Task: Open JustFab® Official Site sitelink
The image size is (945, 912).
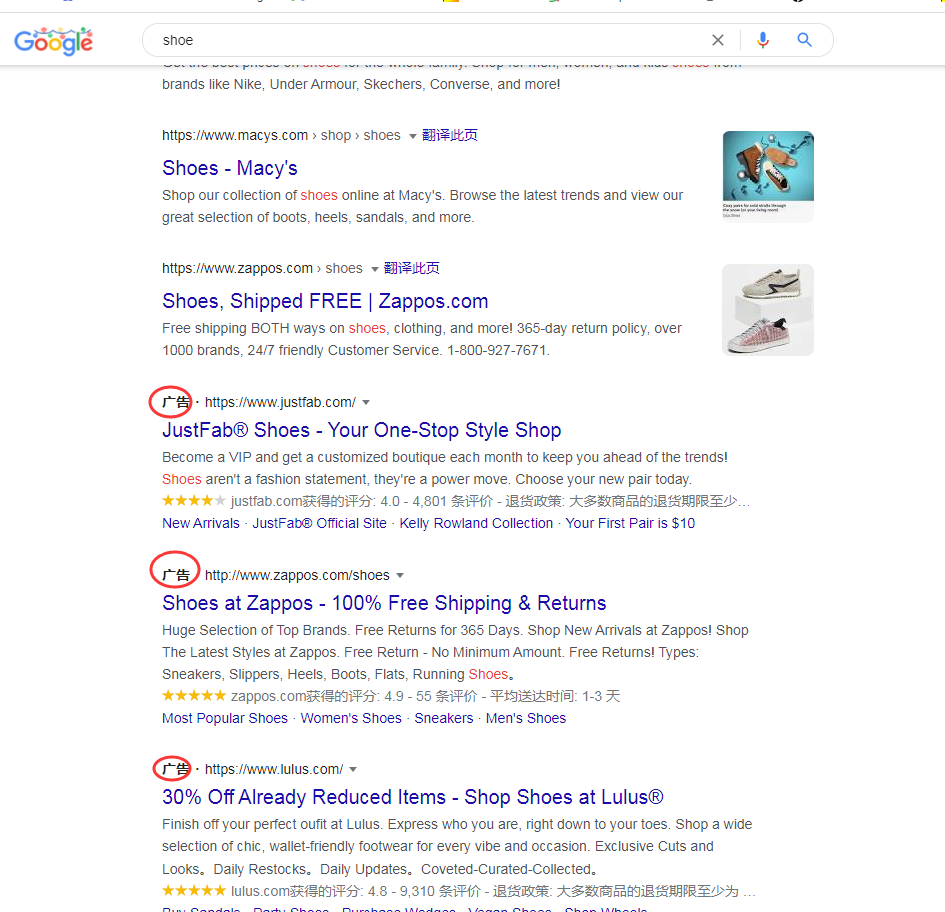Action: [319, 523]
